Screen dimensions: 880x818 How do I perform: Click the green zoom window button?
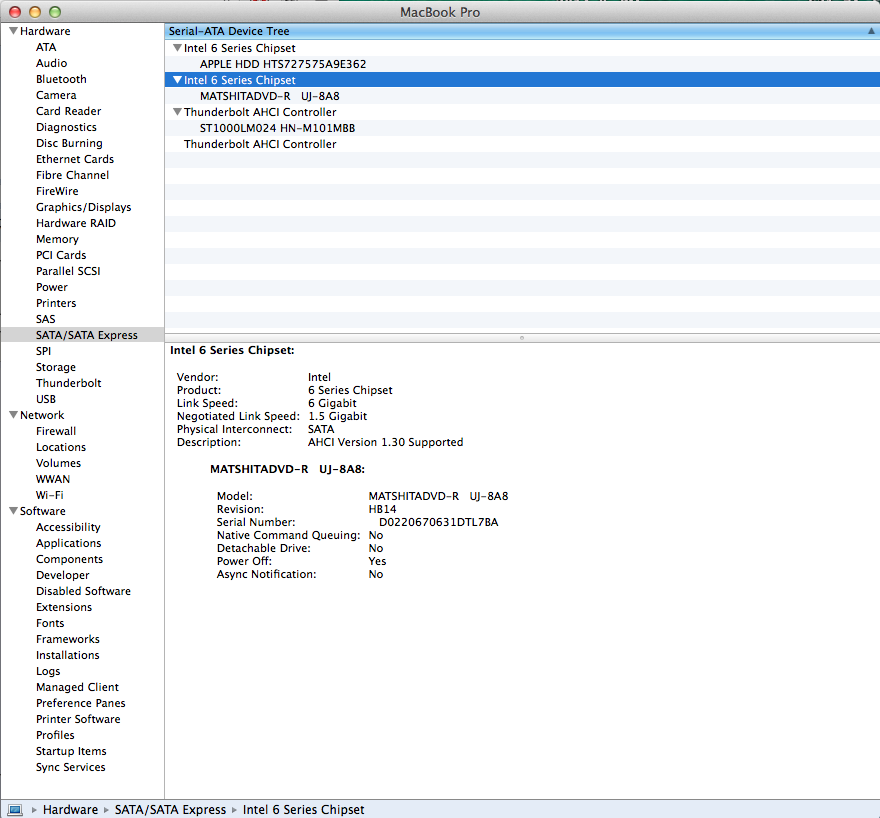click(54, 12)
